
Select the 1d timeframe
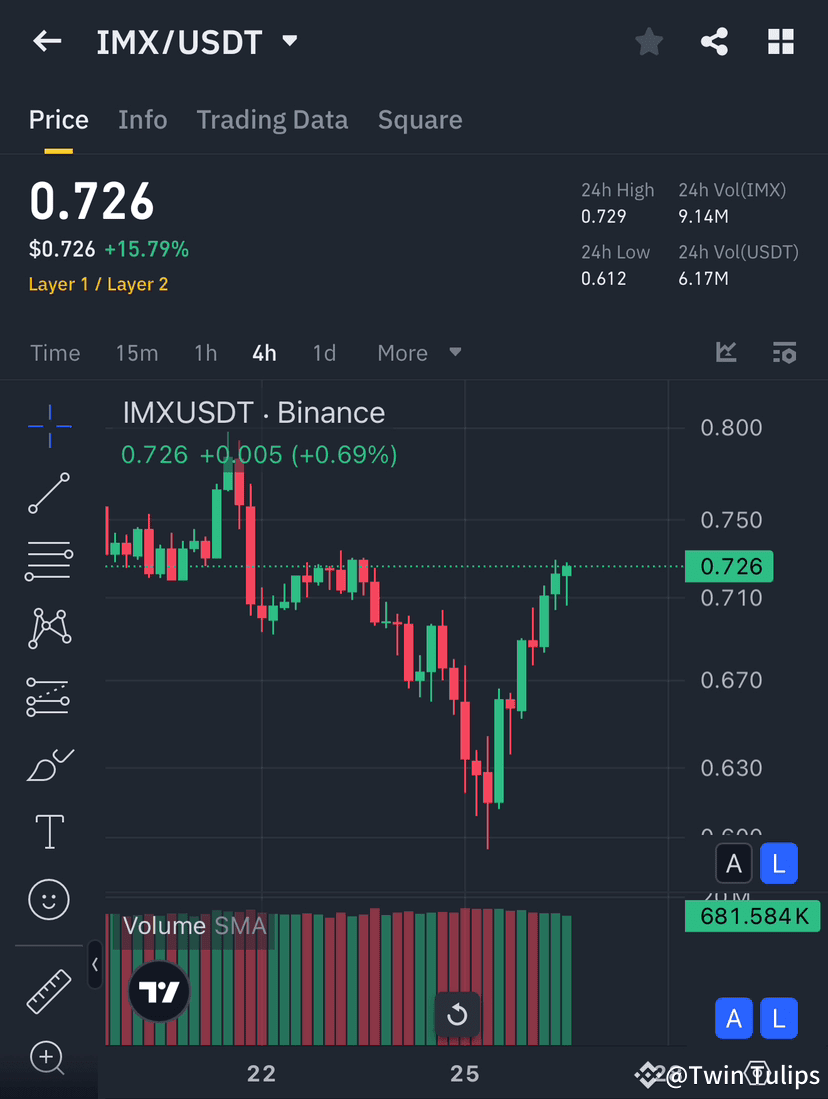point(324,352)
